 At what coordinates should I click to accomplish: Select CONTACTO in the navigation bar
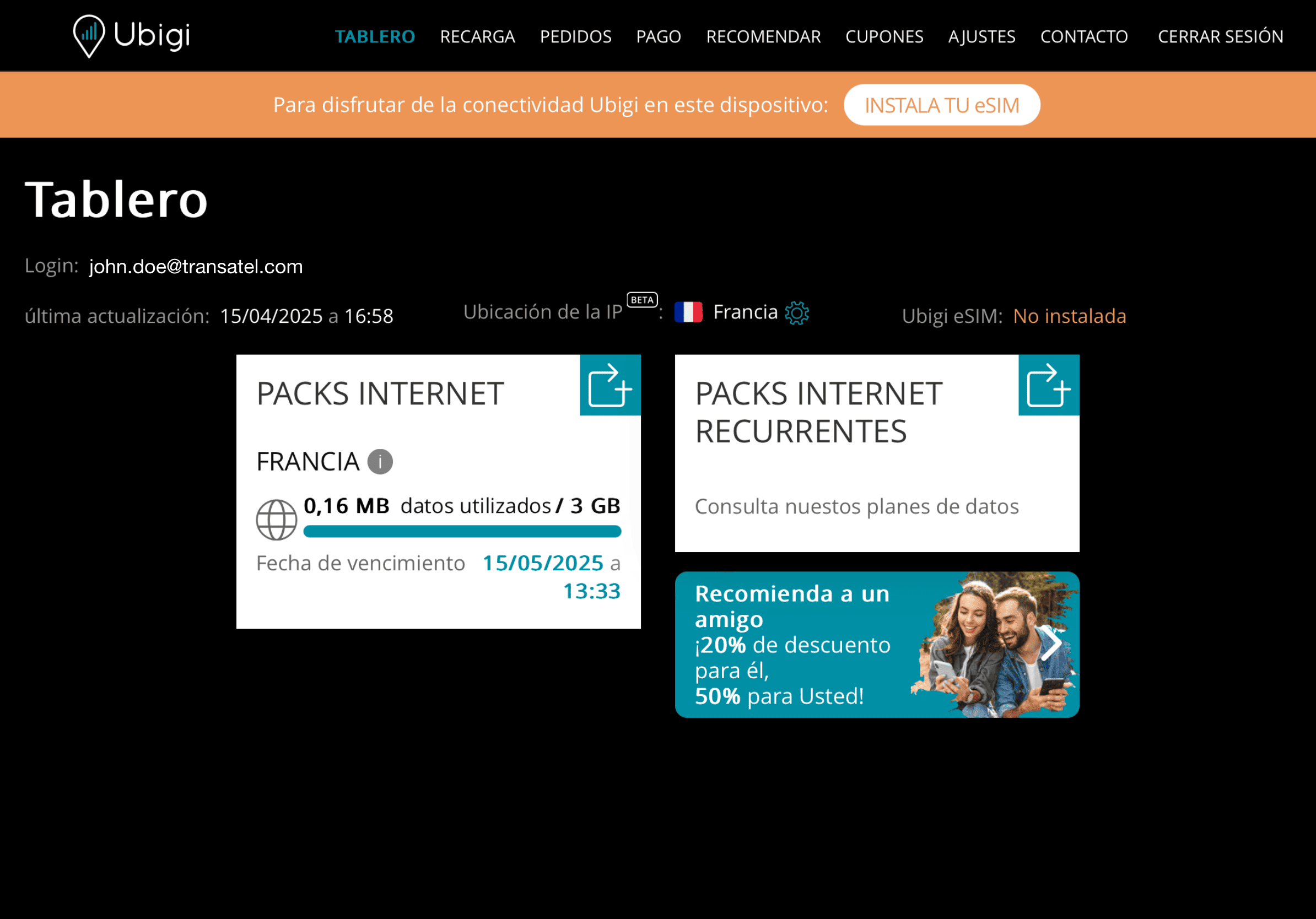pyautogui.click(x=1084, y=37)
